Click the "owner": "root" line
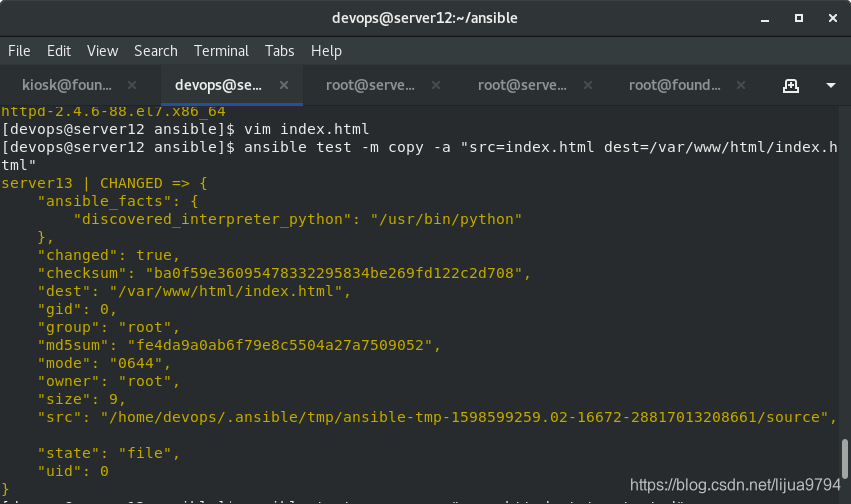This screenshot has width=851, height=504. (109, 381)
